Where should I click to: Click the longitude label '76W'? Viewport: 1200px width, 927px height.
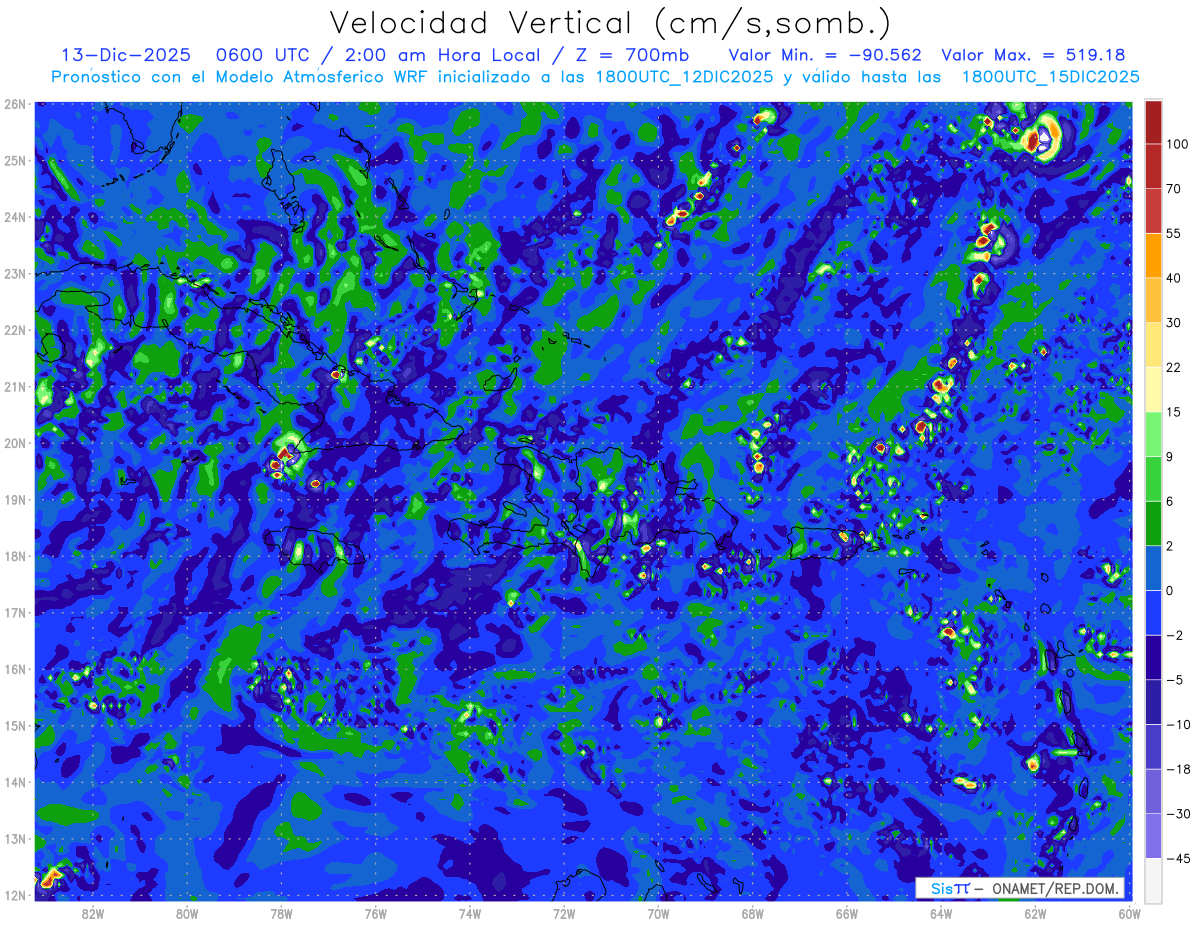(x=375, y=913)
